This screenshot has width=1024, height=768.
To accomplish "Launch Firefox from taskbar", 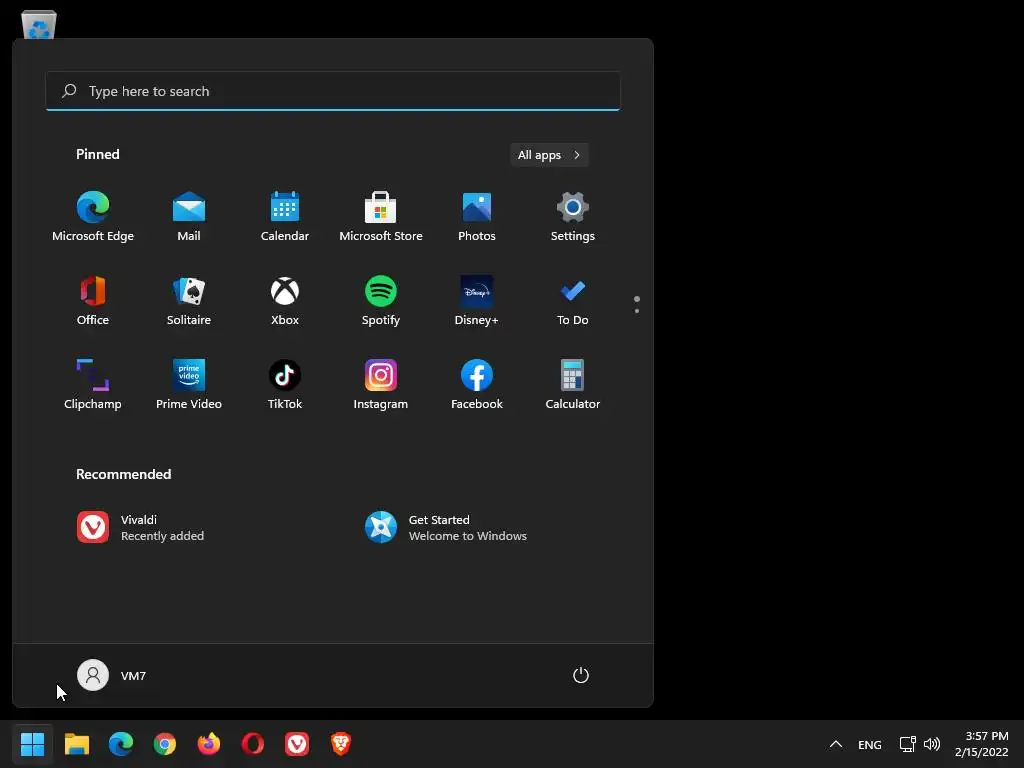I will tap(209, 744).
